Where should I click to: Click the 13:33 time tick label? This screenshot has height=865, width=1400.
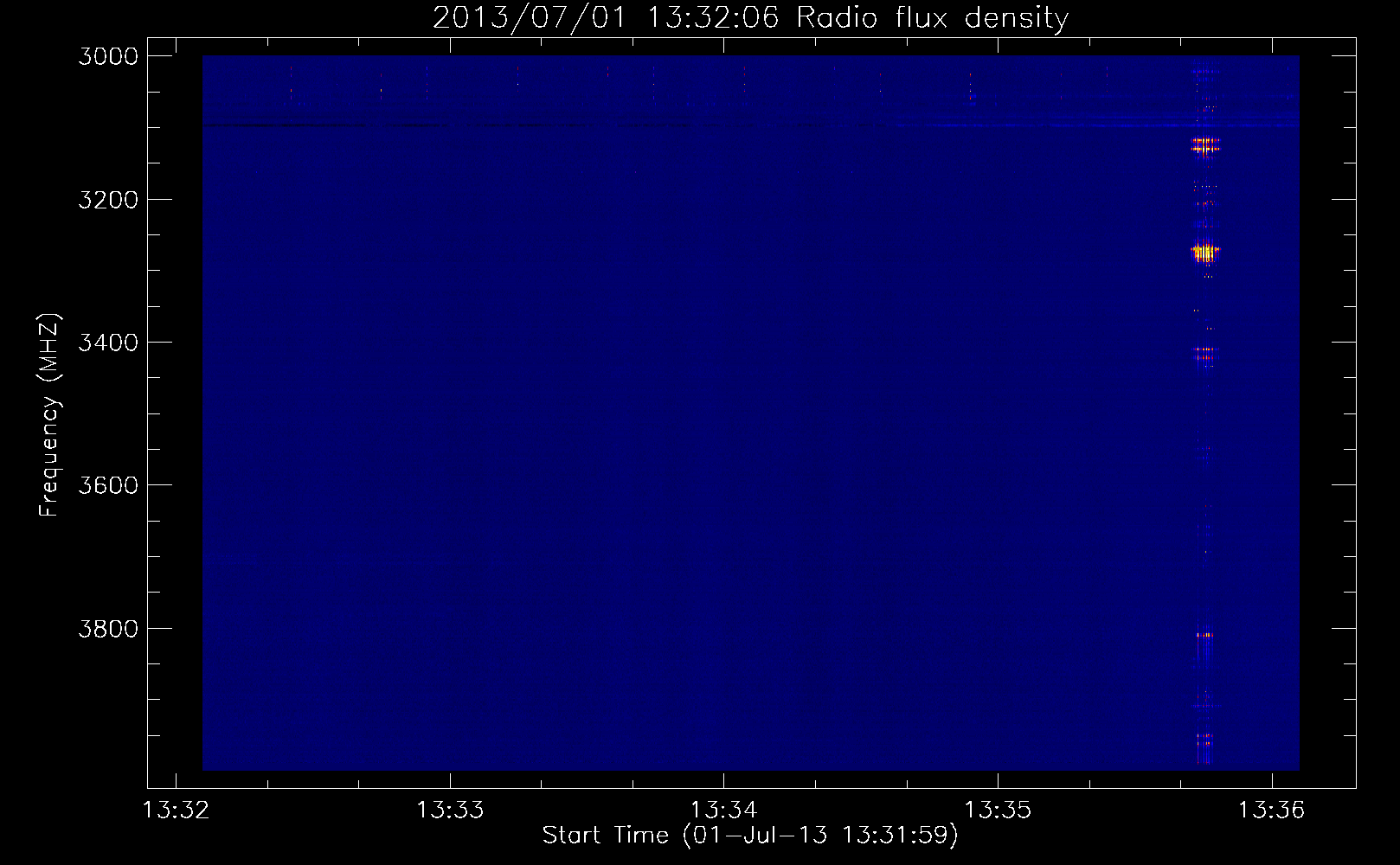pyautogui.click(x=450, y=811)
